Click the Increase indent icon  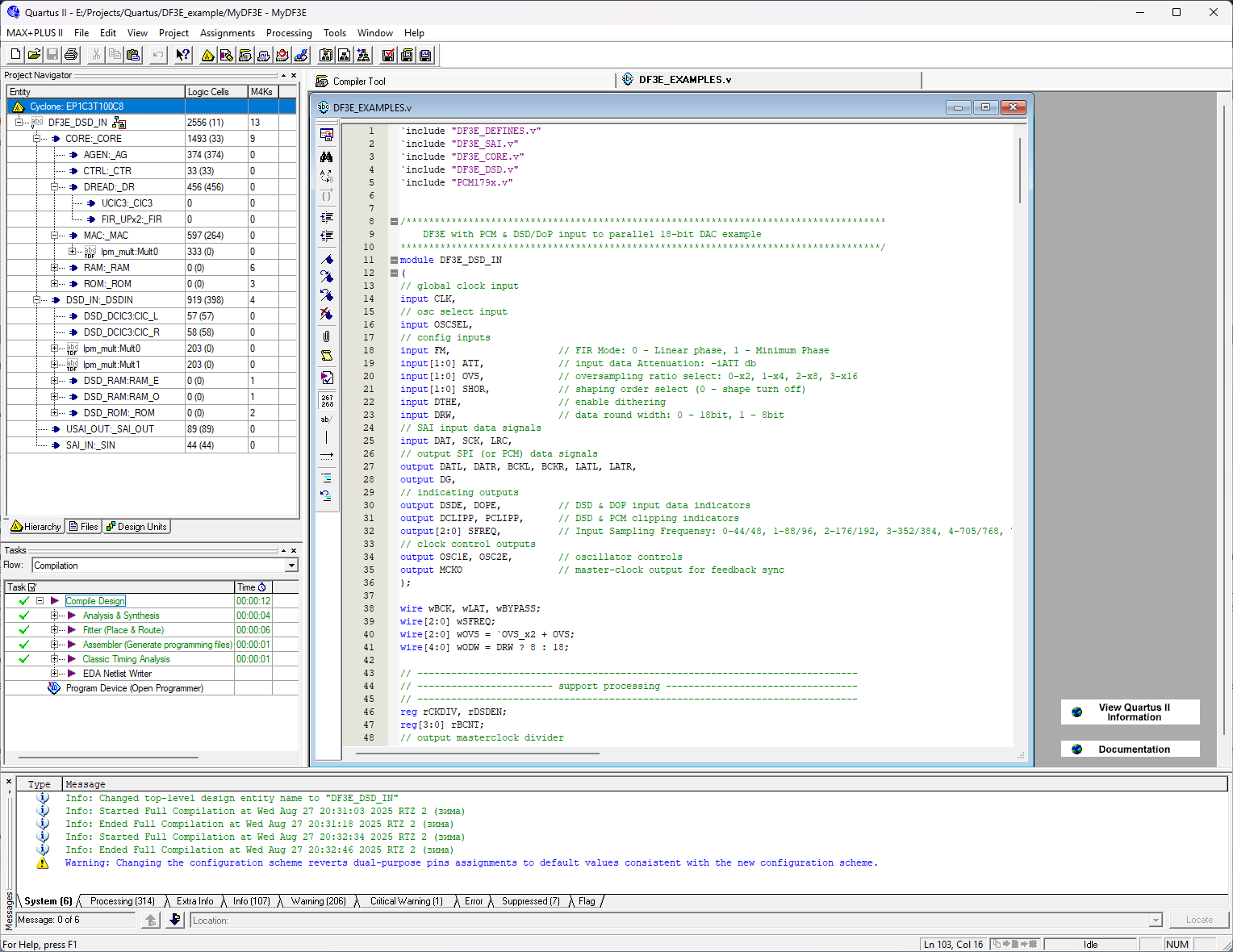326,217
